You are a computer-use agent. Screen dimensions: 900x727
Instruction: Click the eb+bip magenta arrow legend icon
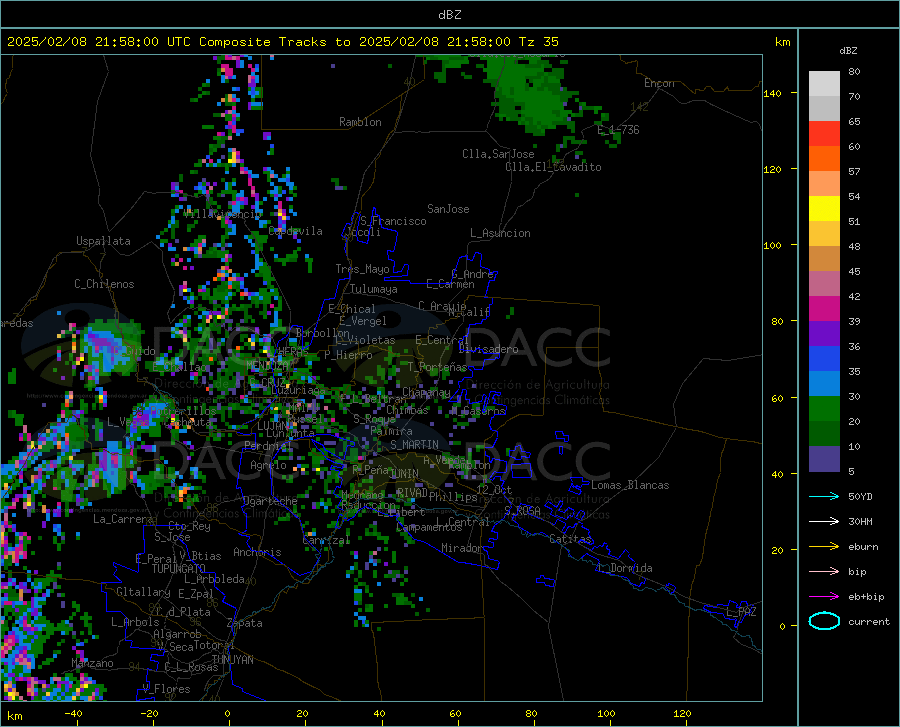click(824, 597)
